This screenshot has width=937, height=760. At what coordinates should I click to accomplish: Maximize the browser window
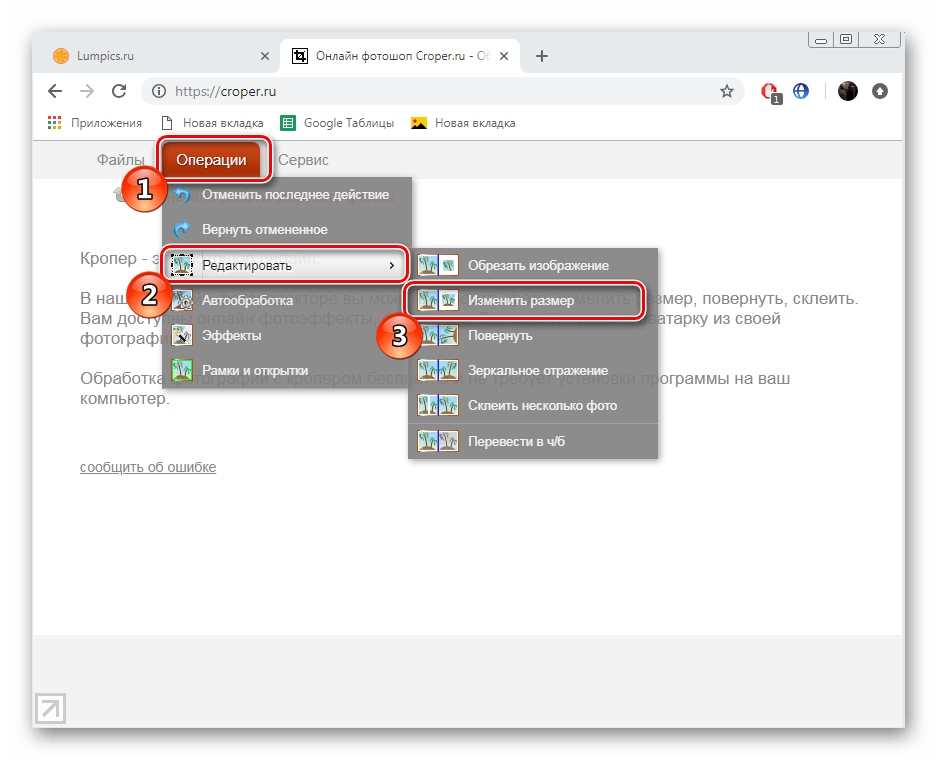pos(846,39)
